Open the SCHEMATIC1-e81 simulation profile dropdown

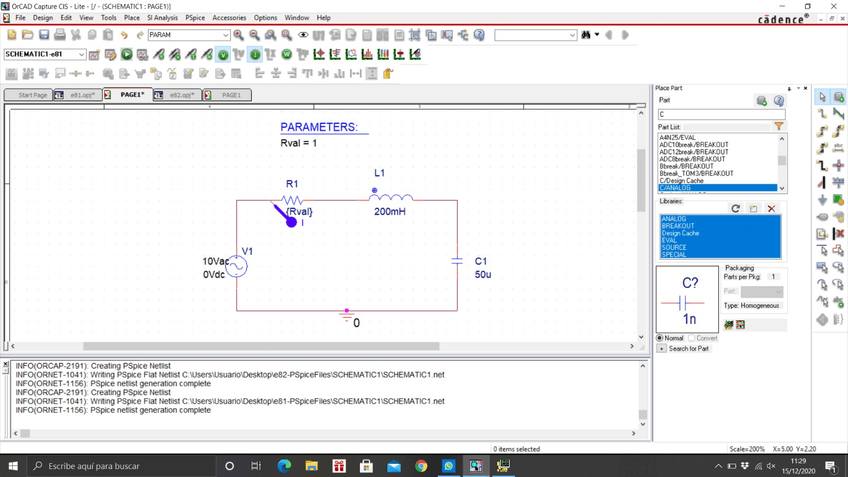tap(81, 54)
